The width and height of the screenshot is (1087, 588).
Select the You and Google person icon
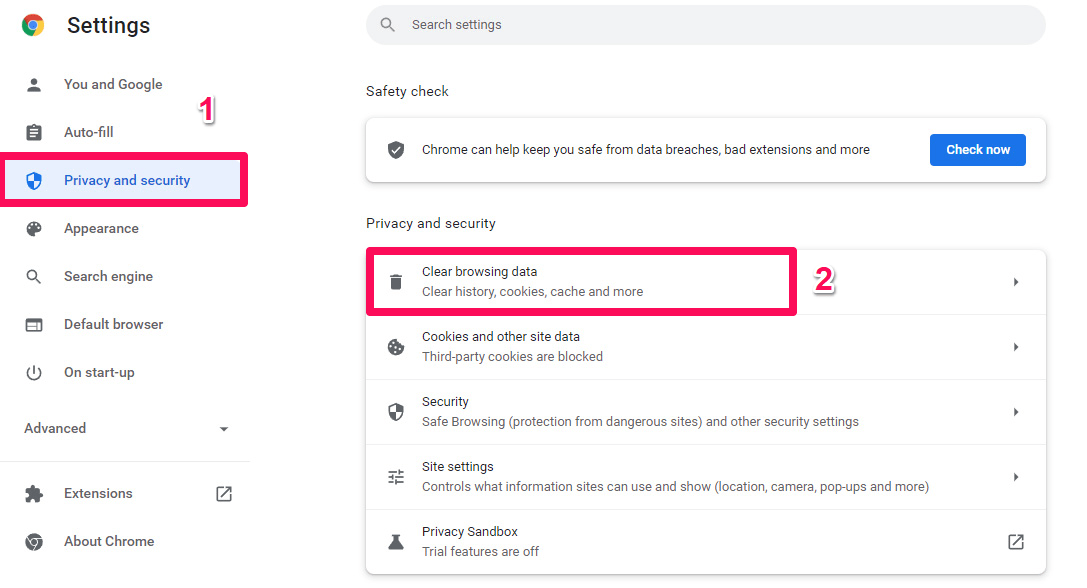tap(34, 84)
